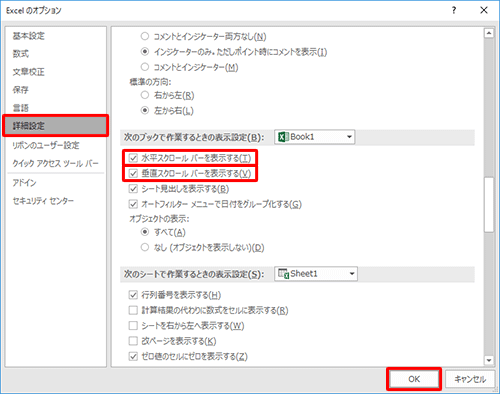Open the 数式 category

21,54
